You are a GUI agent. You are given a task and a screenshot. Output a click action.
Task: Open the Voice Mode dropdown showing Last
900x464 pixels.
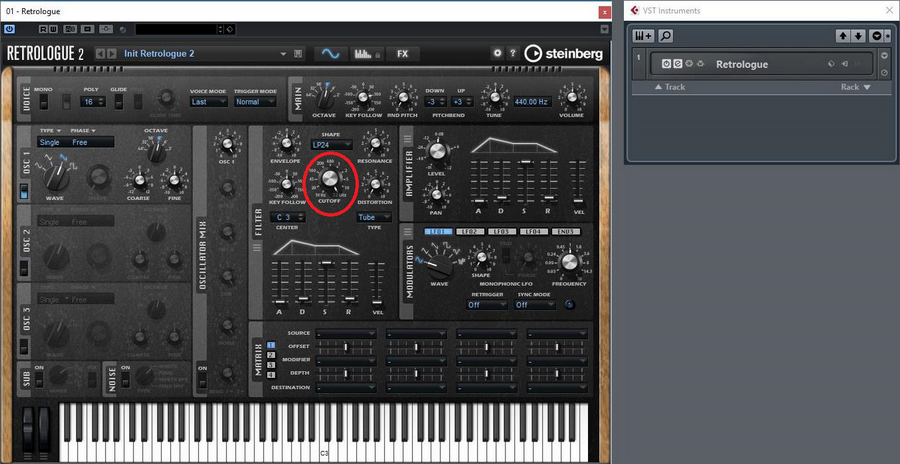coord(207,101)
